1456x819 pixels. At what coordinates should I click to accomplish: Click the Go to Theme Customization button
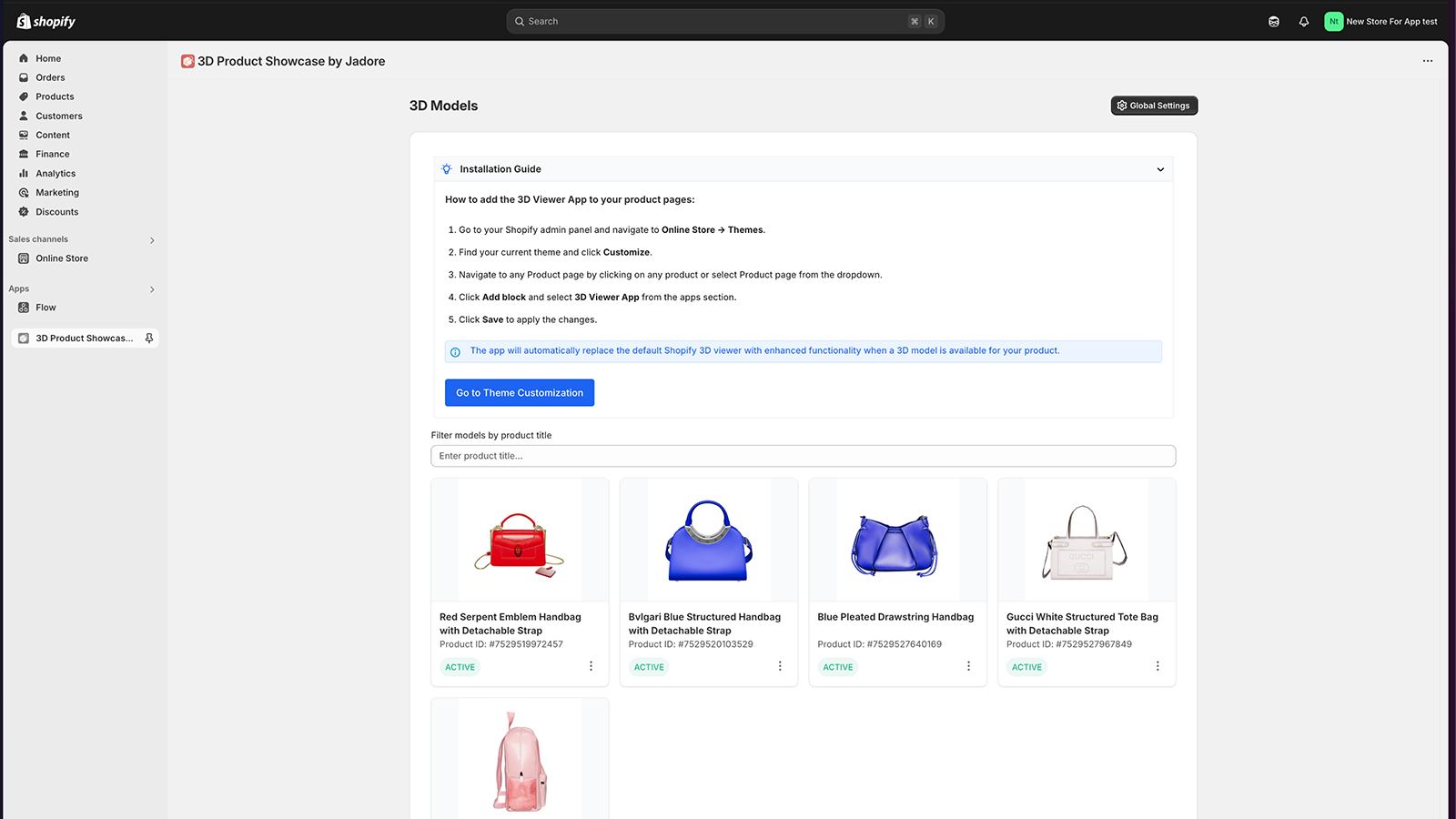(x=520, y=393)
